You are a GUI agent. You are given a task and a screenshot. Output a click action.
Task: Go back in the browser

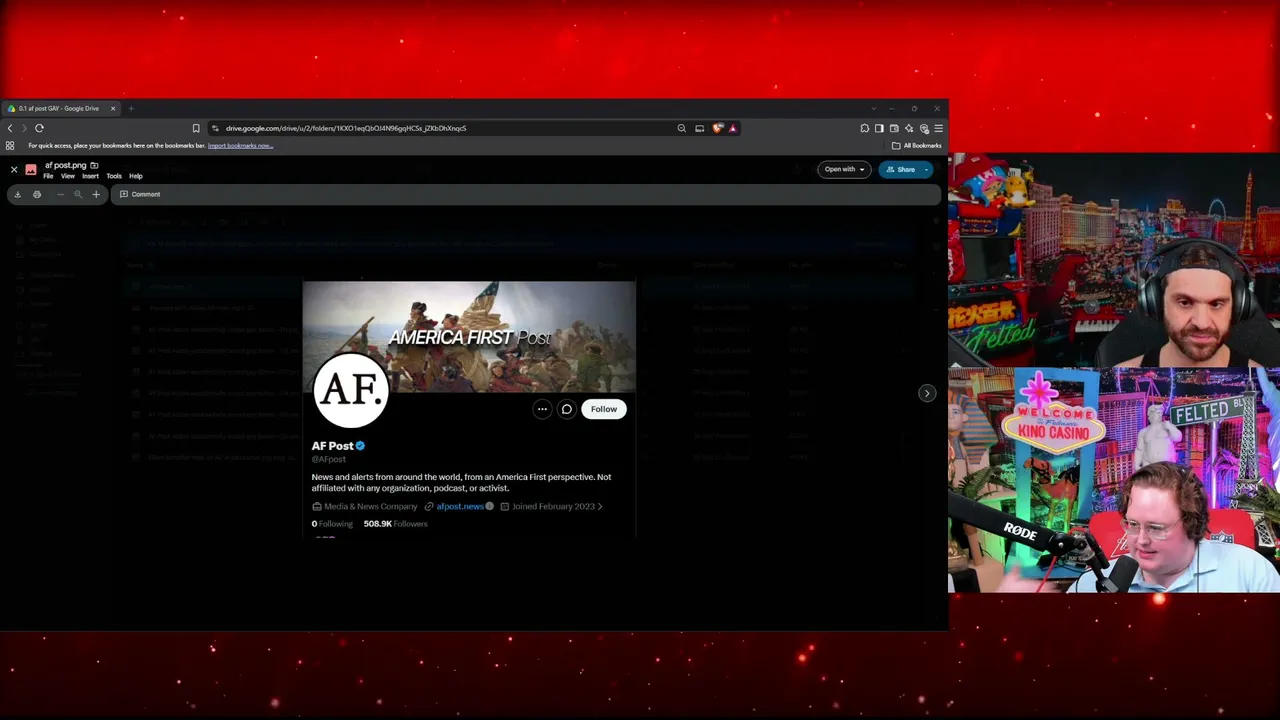click(10, 128)
